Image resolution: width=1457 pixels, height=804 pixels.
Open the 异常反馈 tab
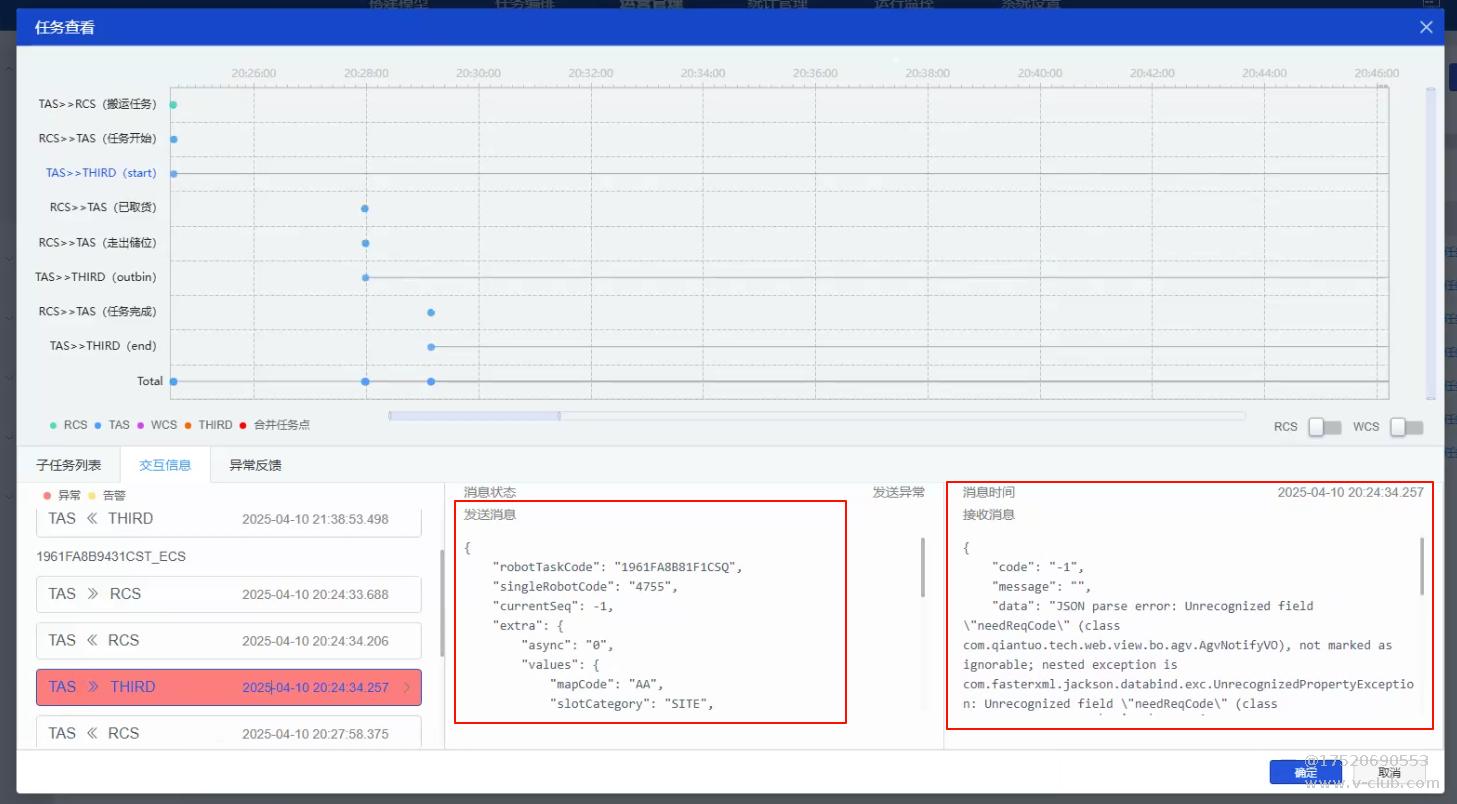click(255, 465)
